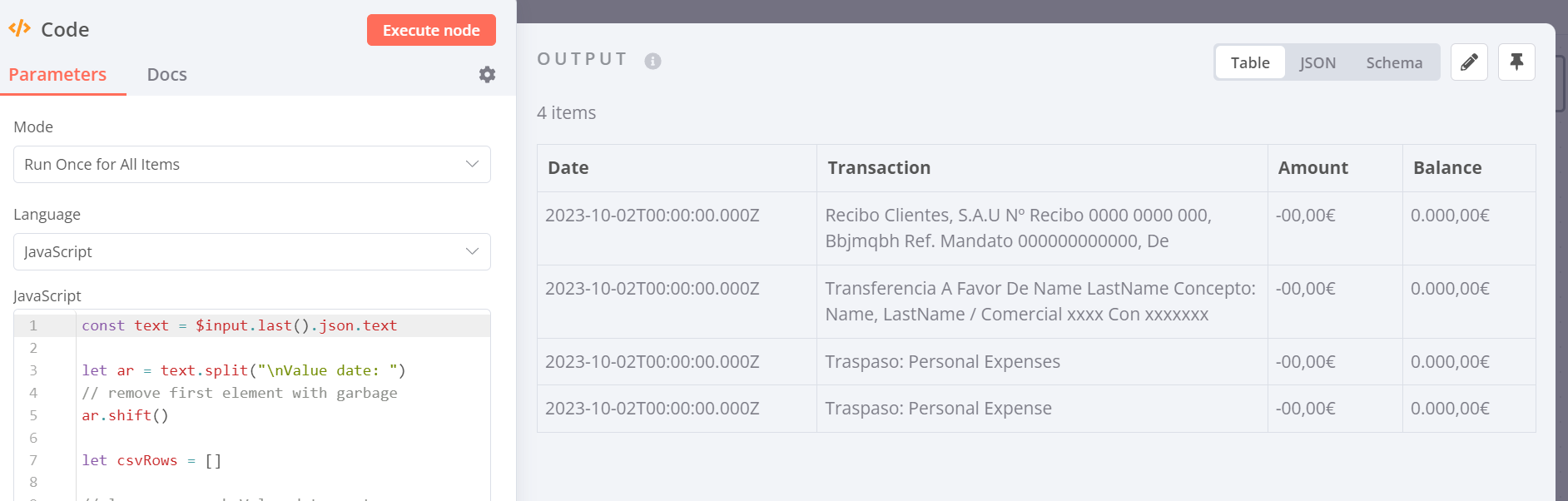
Task: Click the ar.shift() code line
Action: (x=125, y=415)
